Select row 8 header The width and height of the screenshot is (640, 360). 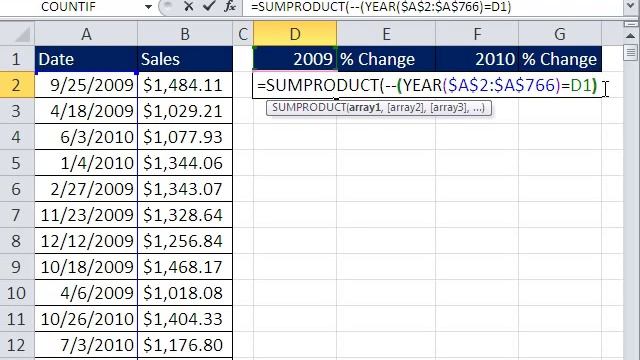pos(17,241)
